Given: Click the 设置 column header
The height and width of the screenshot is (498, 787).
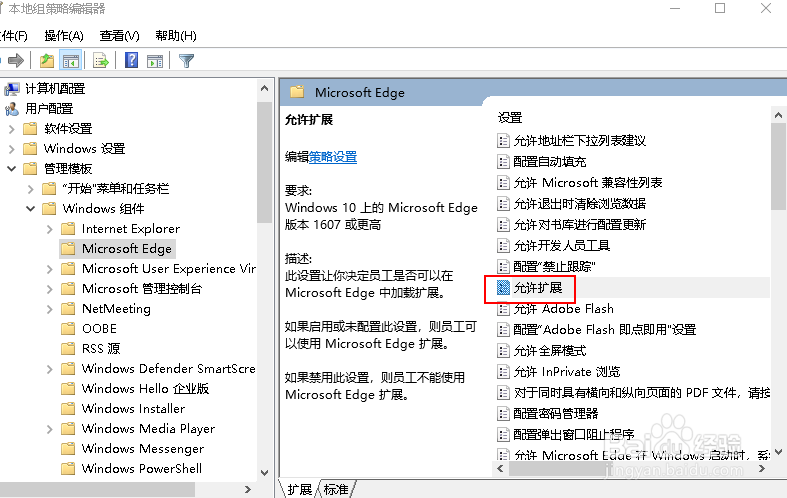Looking at the screenshot, I should [x=510, y=118].
